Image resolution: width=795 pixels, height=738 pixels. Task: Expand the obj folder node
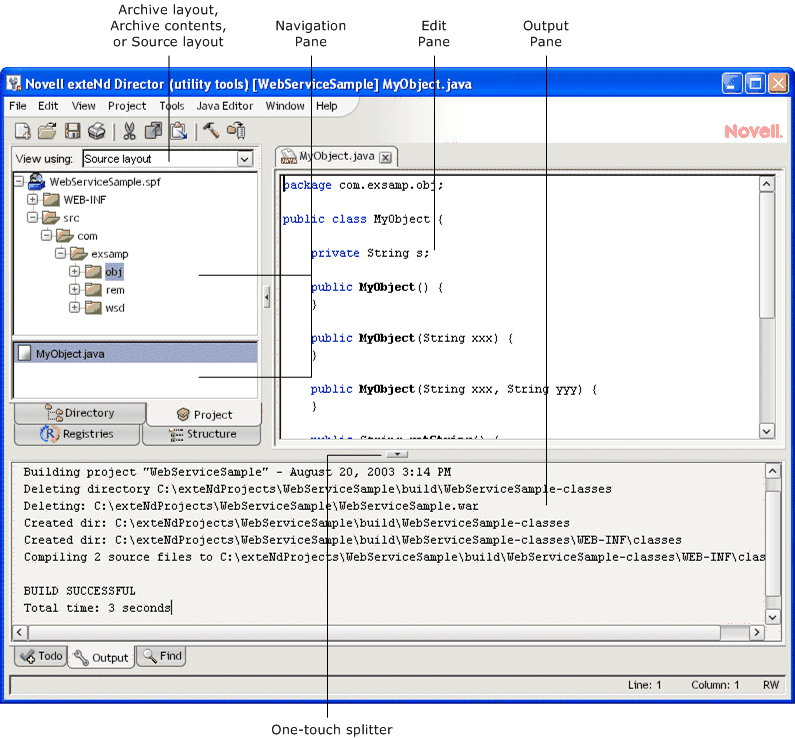pos(75,271)
